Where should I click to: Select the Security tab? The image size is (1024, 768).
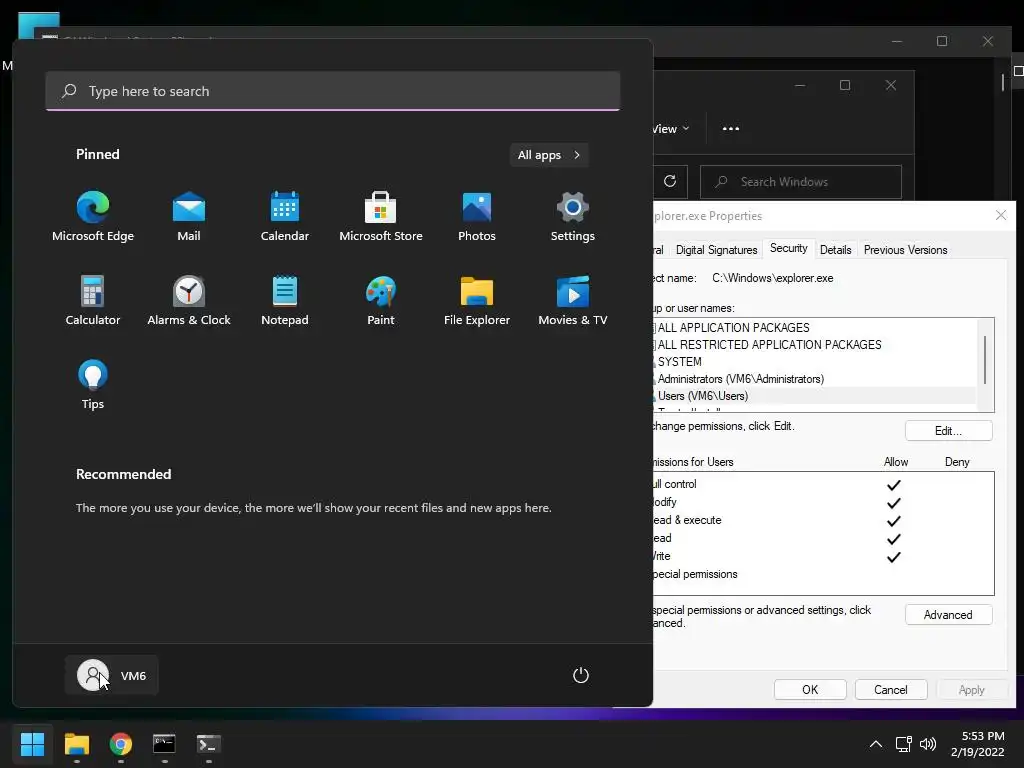pos(788,248)
